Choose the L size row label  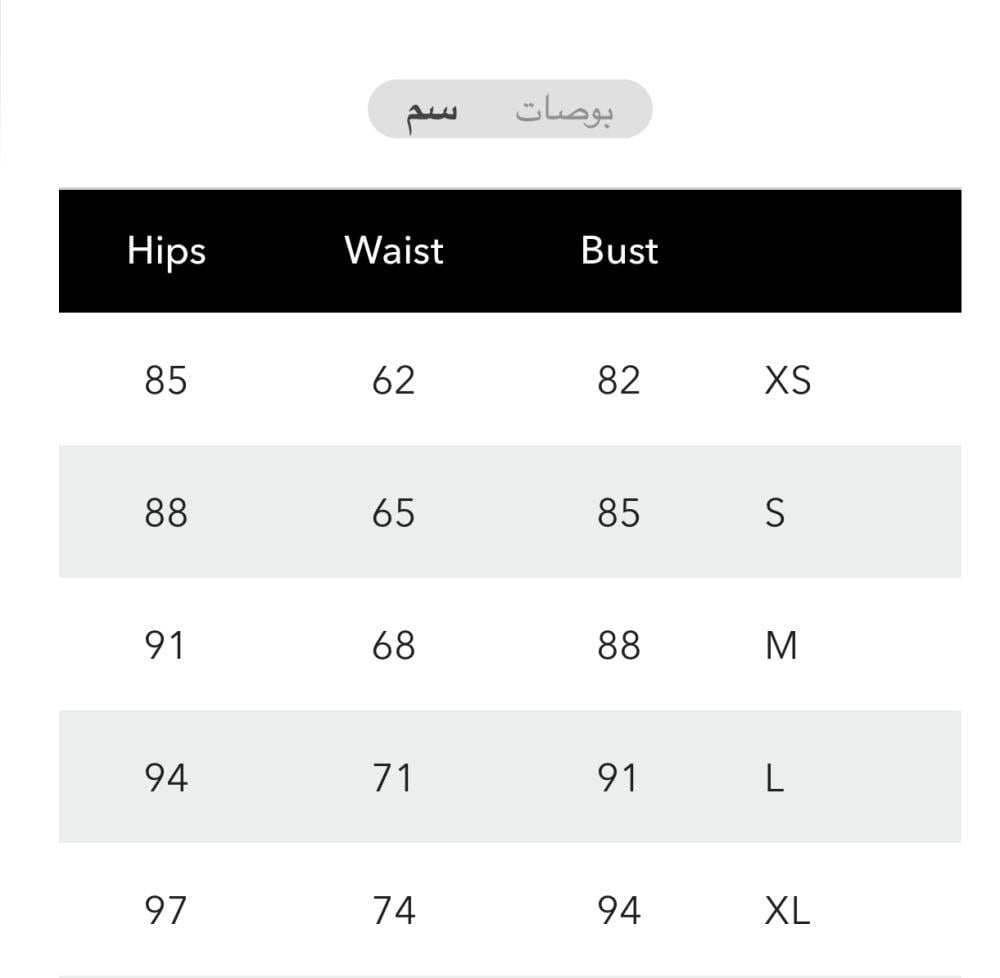pos(774,778)
